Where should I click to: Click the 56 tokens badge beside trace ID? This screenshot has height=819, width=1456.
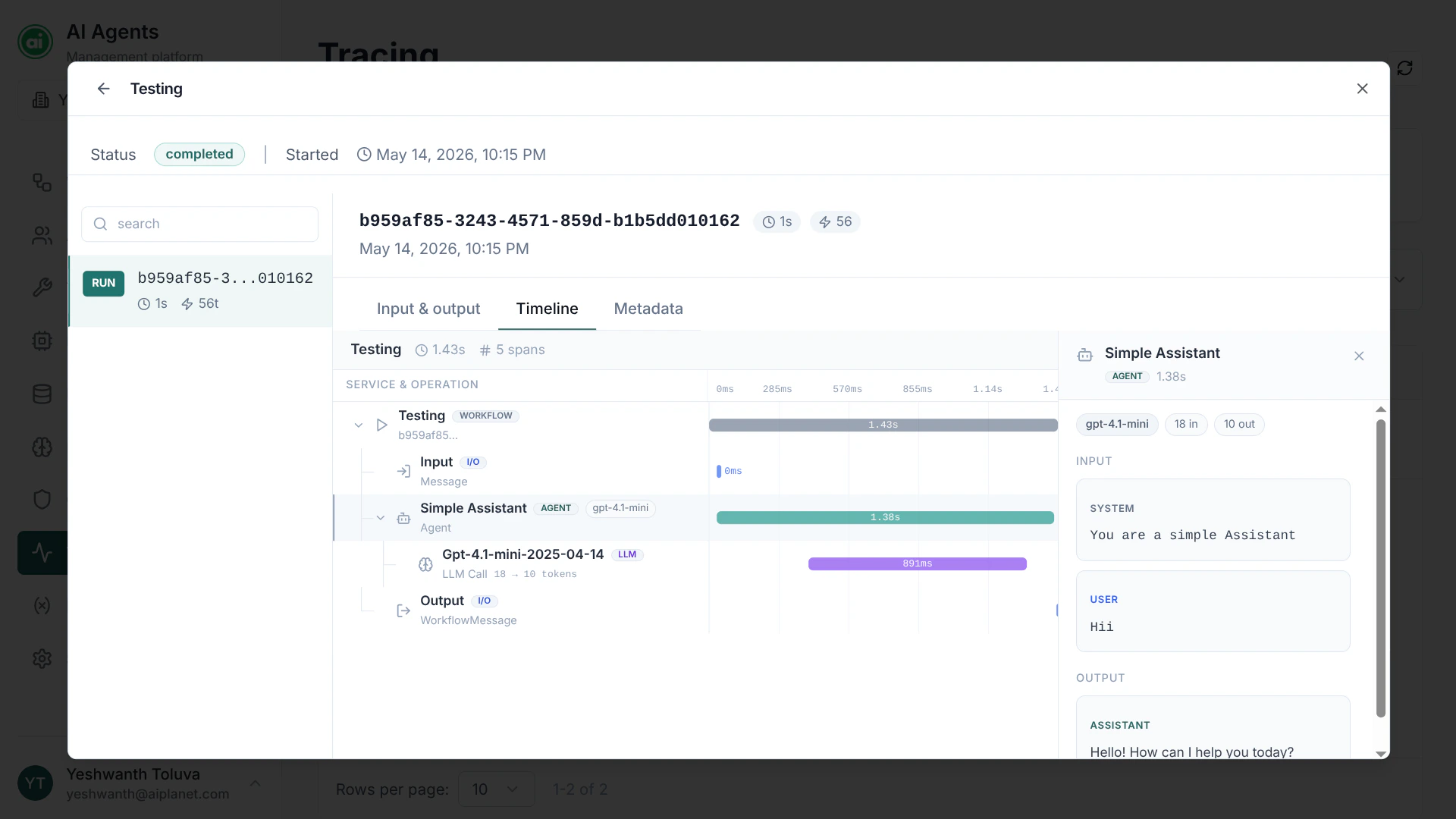tap(835, 222)
